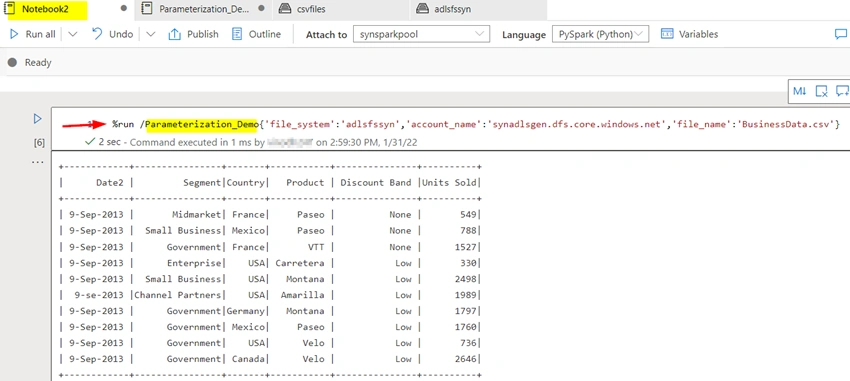Click the Publish upload icon
The height and width of the screenshot is (381, 850).
175,34
